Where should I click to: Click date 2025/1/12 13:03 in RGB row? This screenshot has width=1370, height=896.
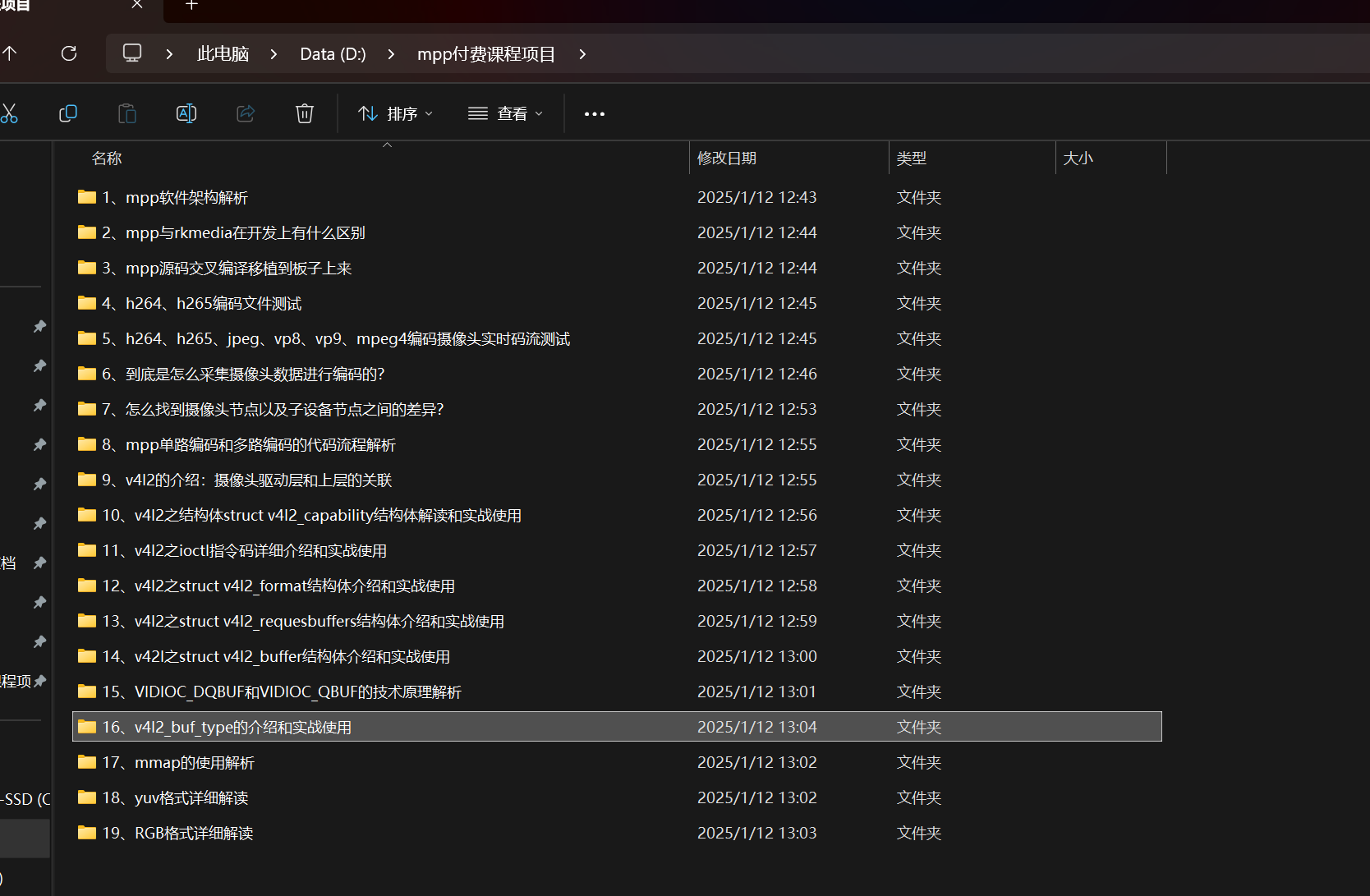click(x=757, y=834)
